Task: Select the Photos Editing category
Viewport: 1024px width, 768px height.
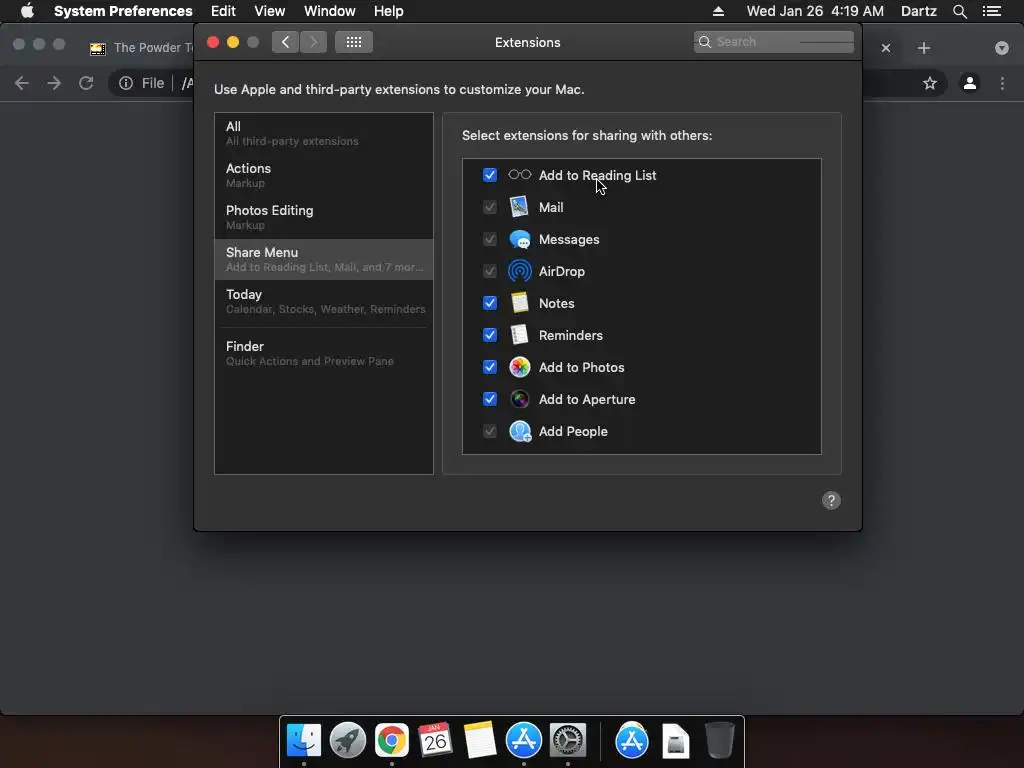Action: pyautogui.click(x=324, y=217)
